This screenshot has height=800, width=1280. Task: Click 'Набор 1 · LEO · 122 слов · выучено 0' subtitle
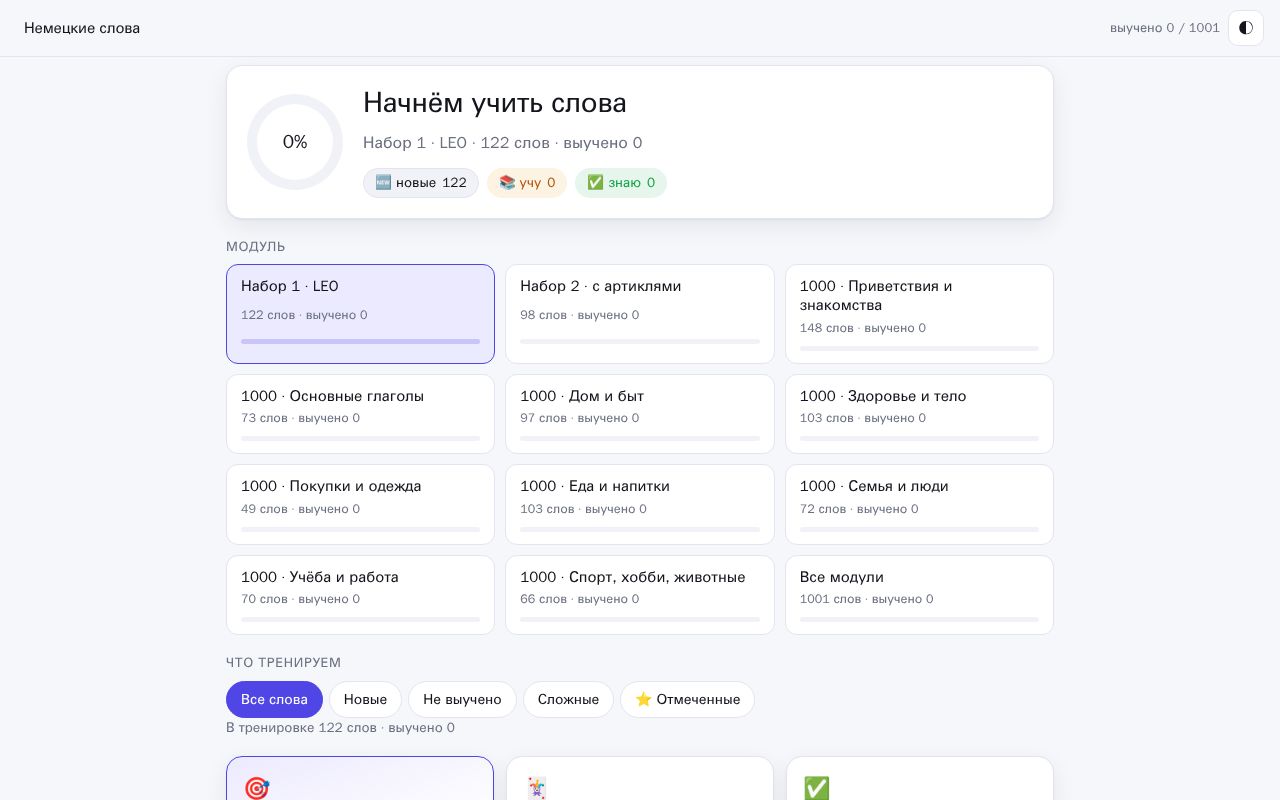coord(503,143)
